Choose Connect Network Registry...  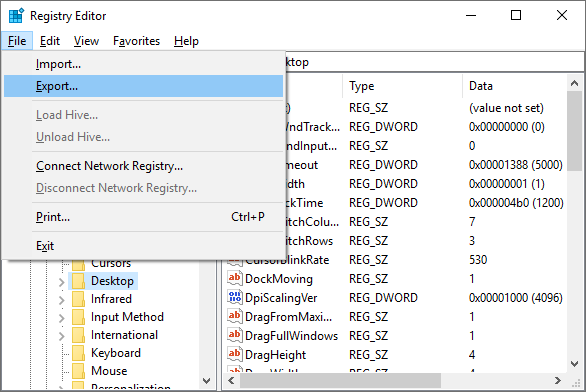(144, 166)
